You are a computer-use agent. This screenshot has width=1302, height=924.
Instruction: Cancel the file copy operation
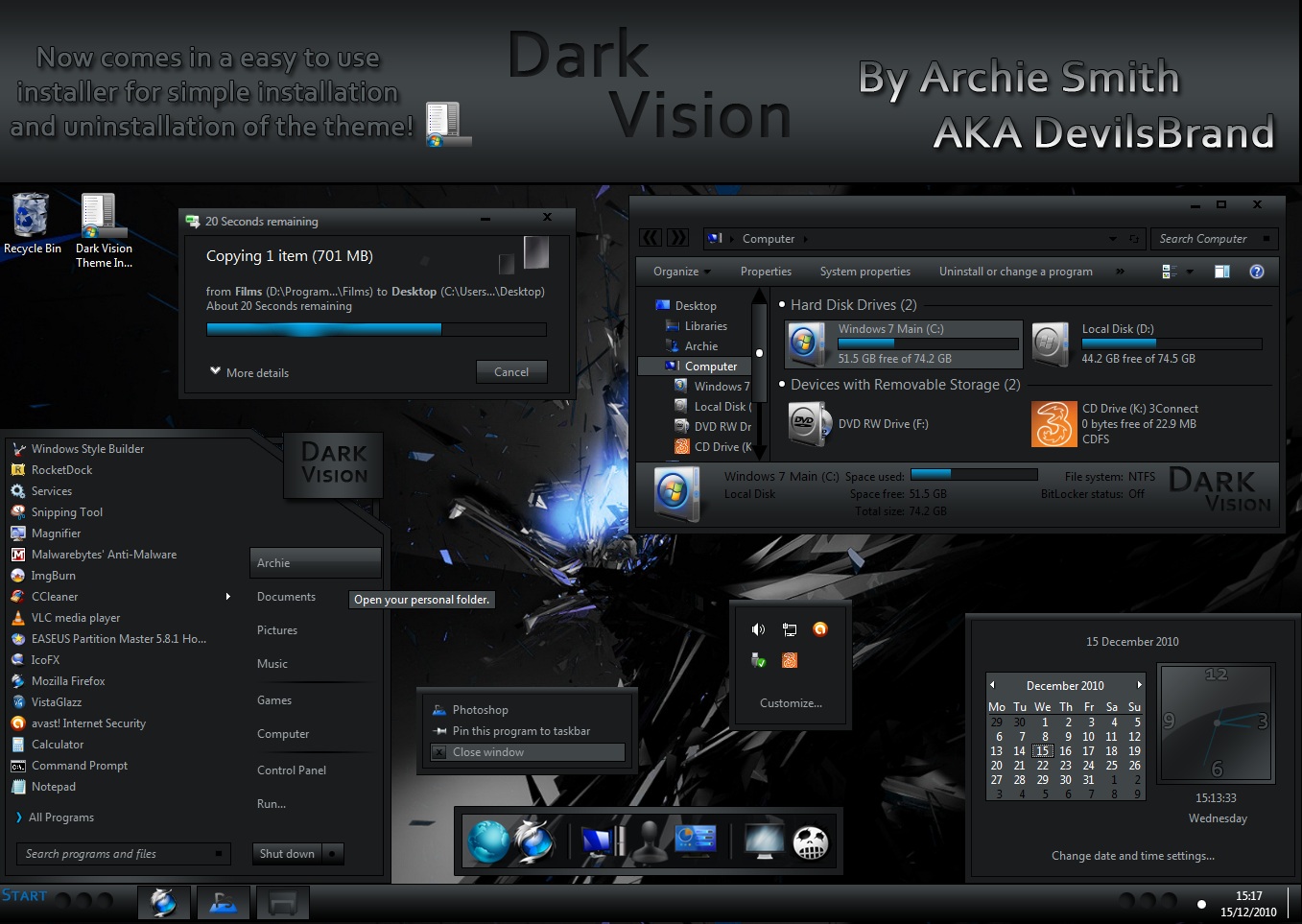511,372
